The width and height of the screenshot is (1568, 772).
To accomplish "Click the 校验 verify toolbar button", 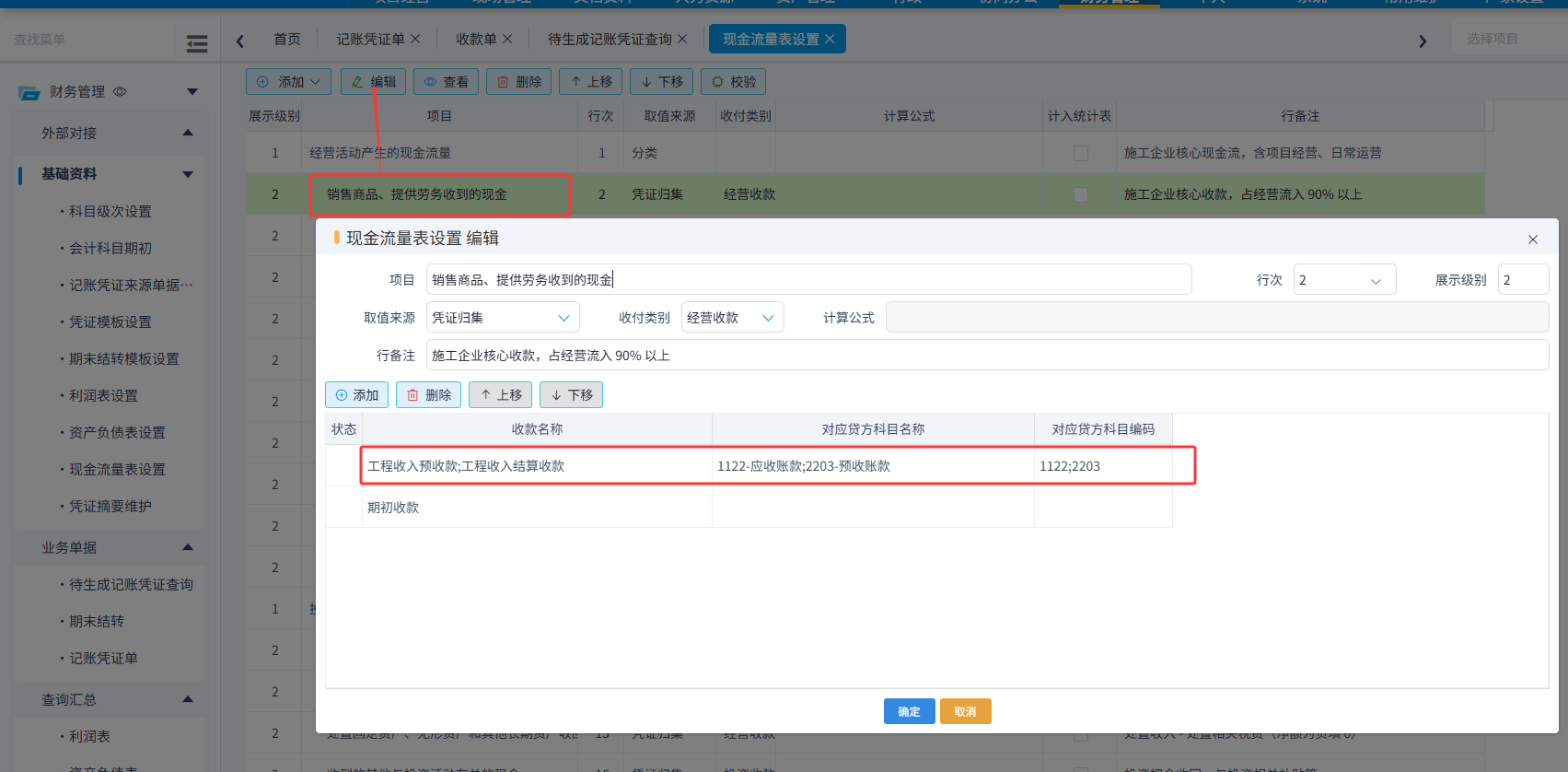I will 733,82.
